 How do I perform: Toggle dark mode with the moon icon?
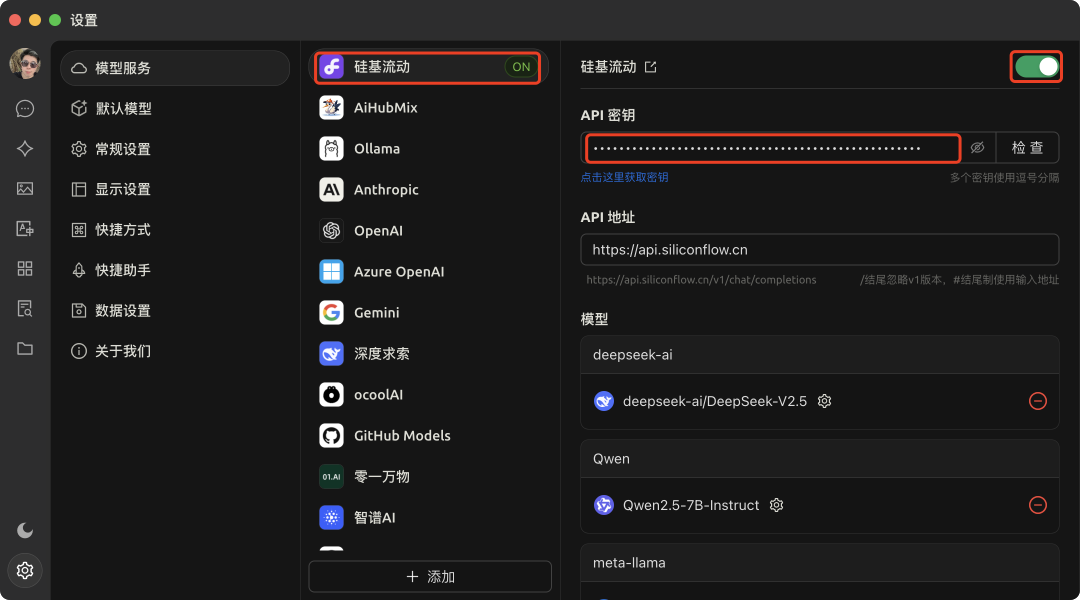click(25, 530)
